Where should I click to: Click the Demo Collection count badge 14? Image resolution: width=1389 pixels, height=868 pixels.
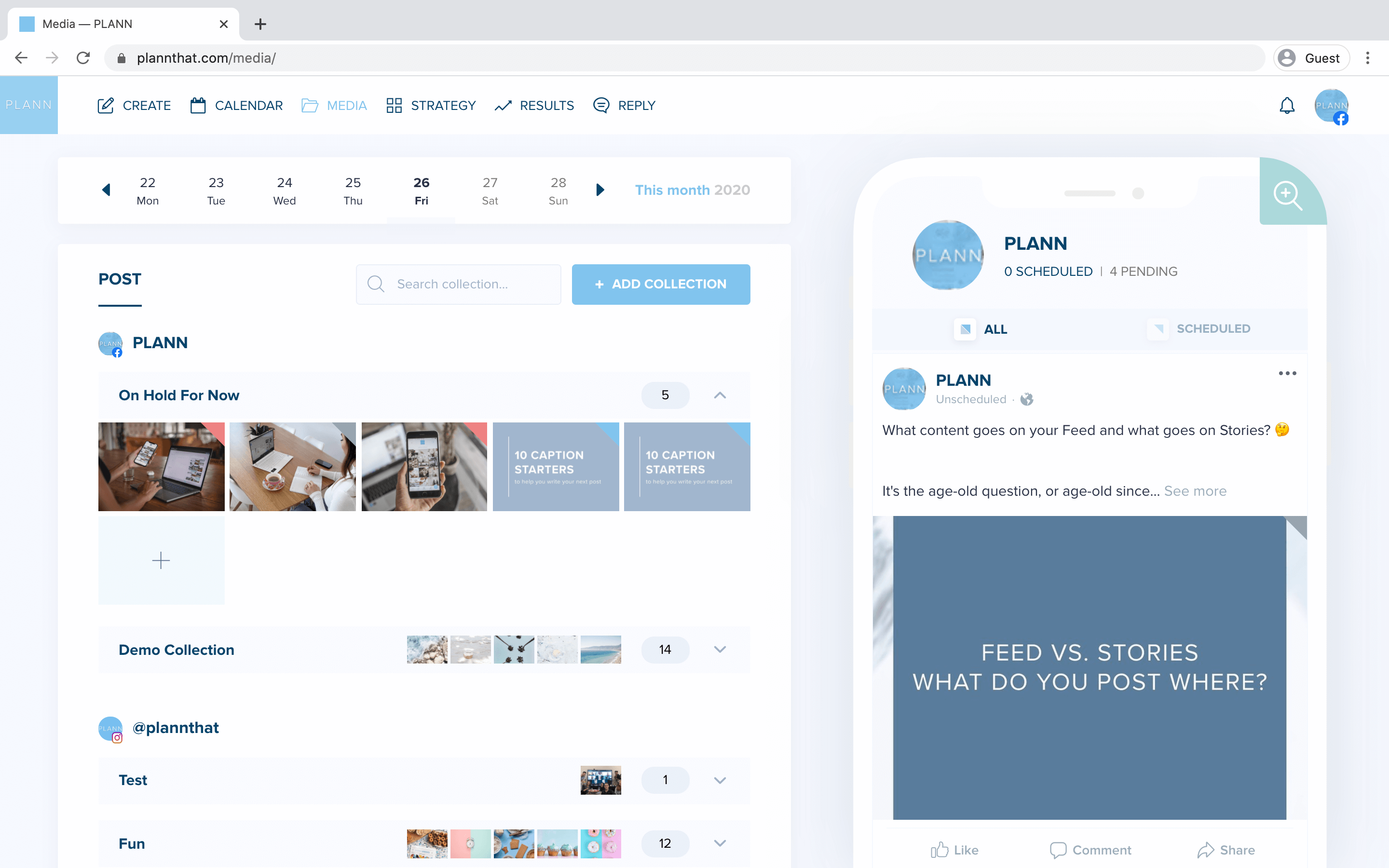click(665, 649)
